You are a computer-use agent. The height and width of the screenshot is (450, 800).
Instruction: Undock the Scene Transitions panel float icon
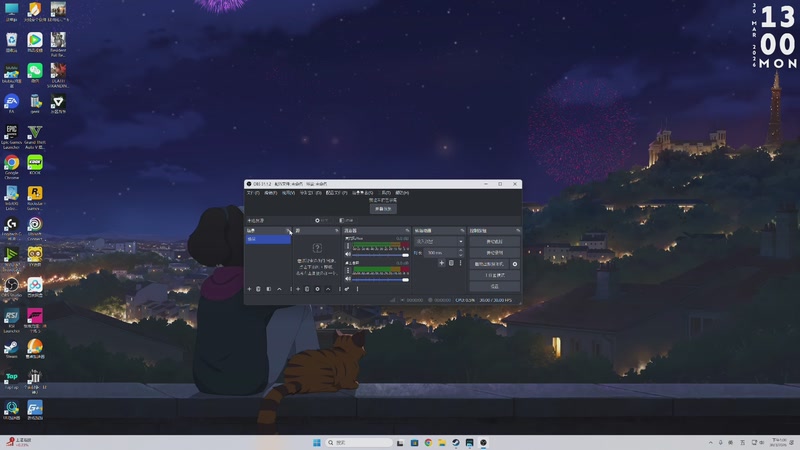[x=462, y=231]
